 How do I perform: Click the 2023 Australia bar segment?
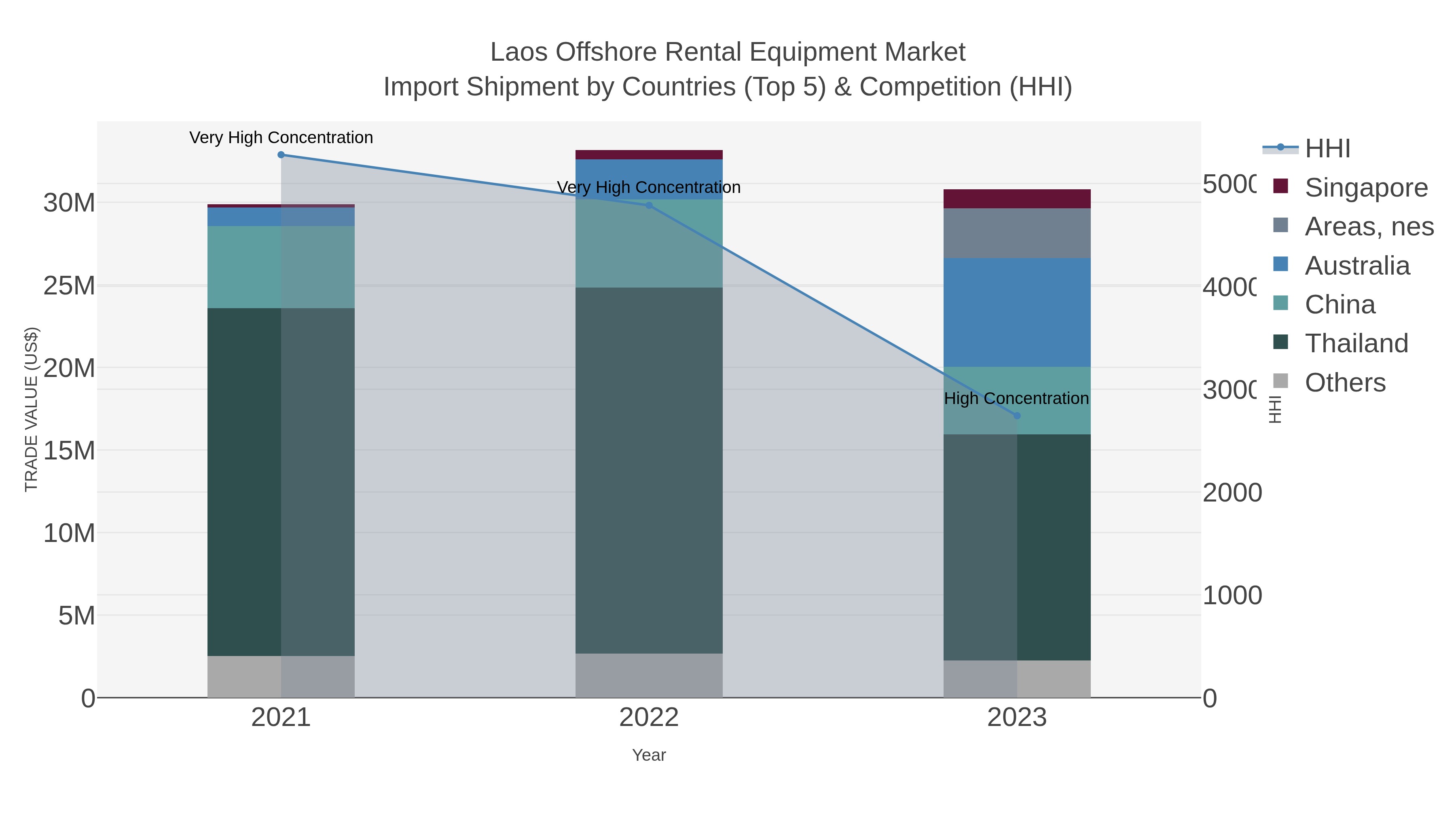[1017, 313]
